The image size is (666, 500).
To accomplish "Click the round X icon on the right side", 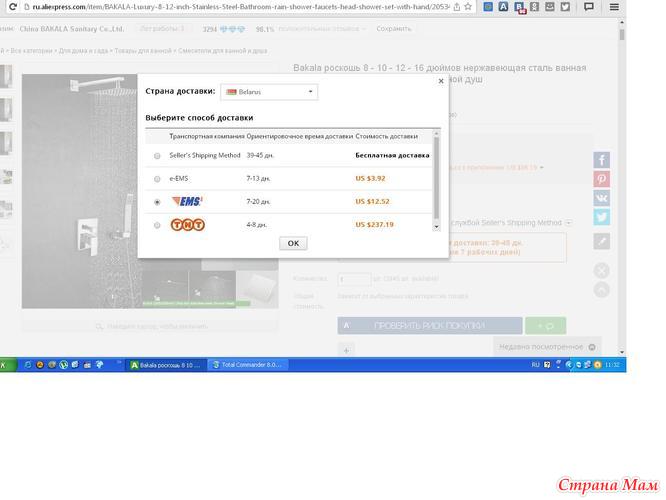I will tap(601, 271).
